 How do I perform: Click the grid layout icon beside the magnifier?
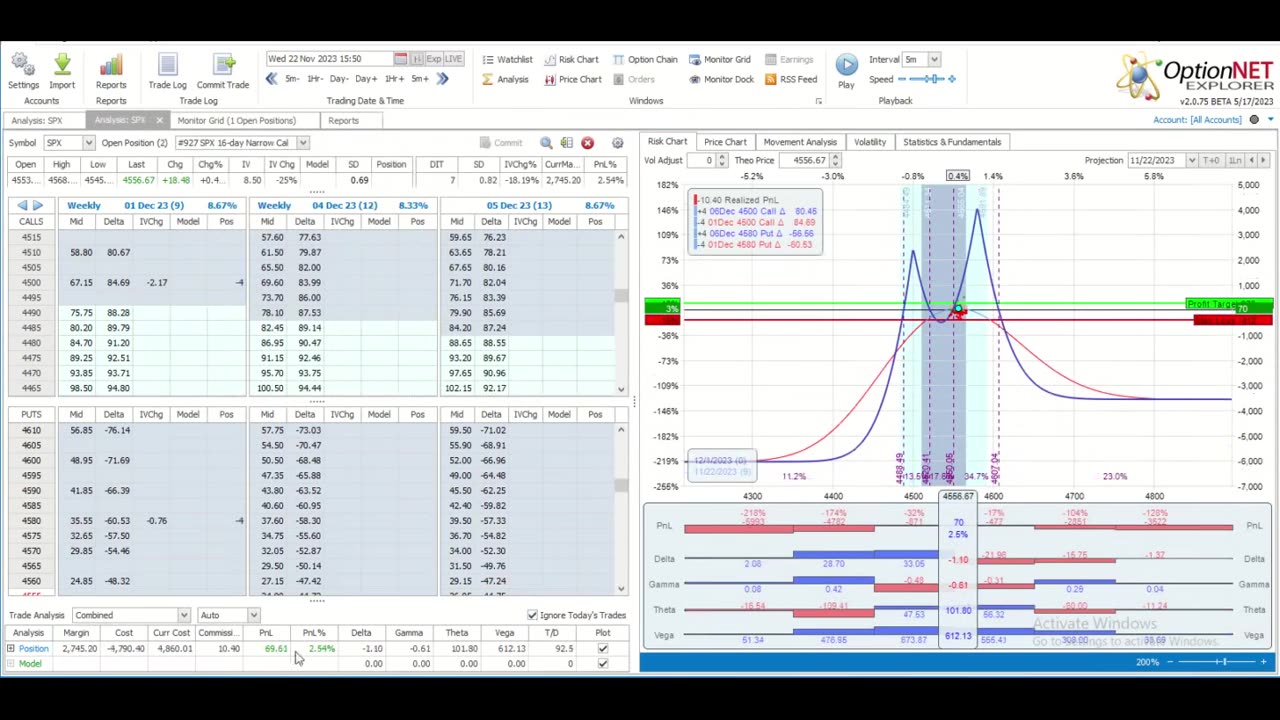(566, 143)
